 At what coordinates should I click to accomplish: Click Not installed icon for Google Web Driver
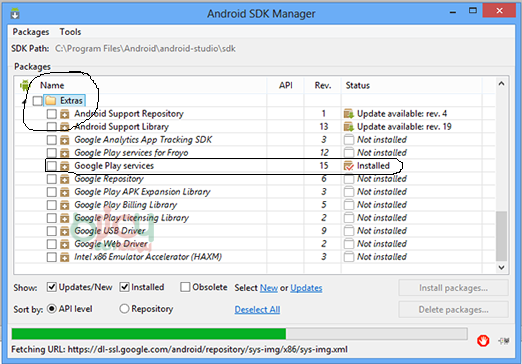349,244
